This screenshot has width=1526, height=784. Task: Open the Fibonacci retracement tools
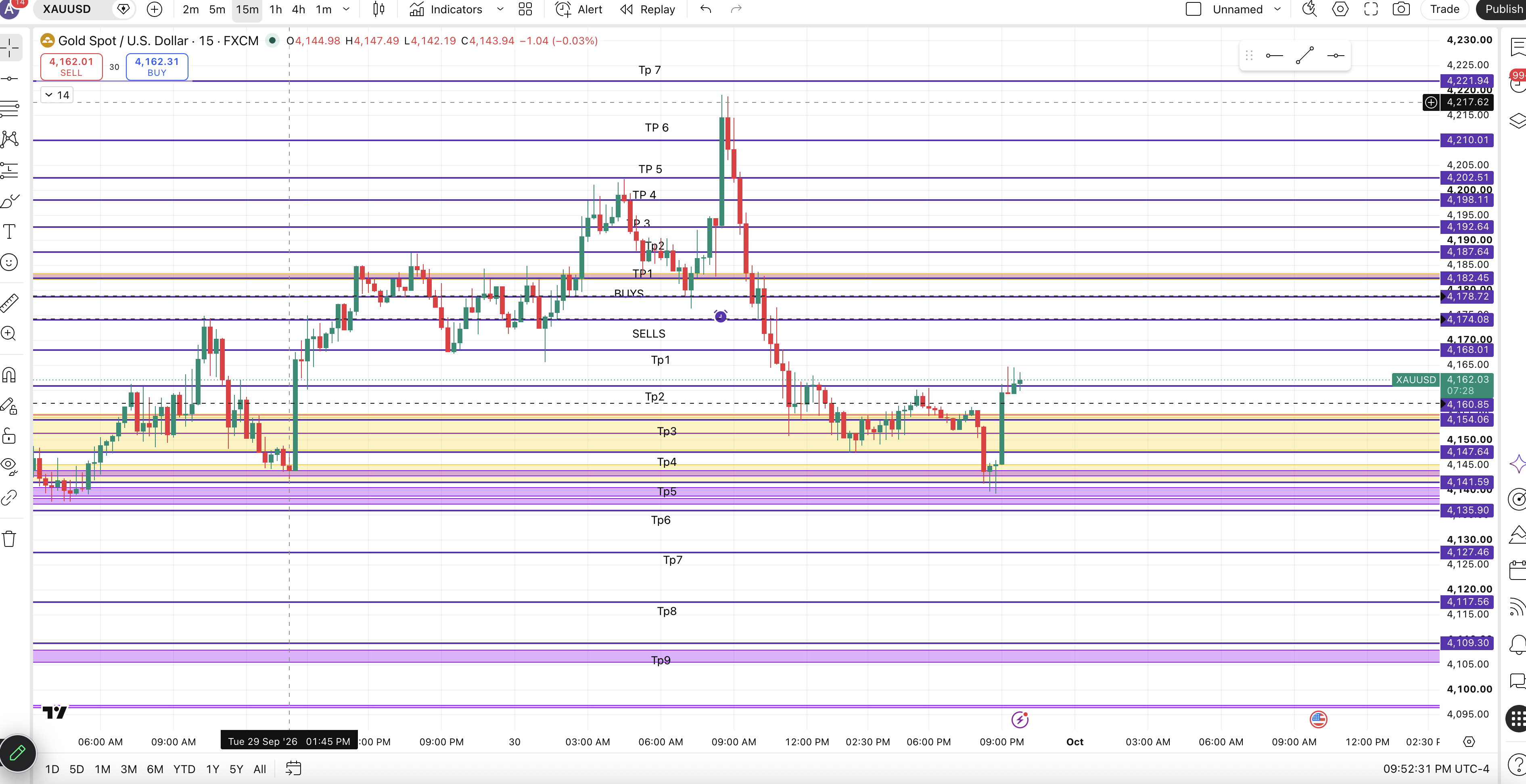pos(10,109)
